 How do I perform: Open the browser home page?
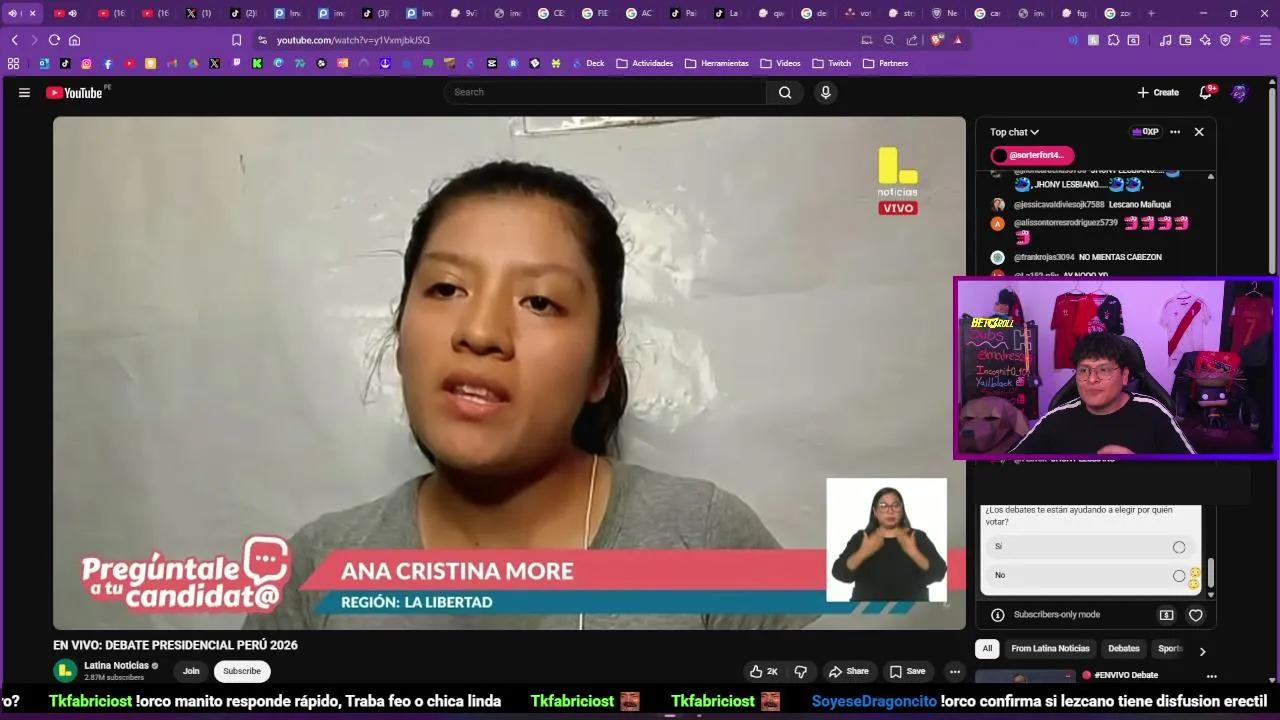point(74,40)
